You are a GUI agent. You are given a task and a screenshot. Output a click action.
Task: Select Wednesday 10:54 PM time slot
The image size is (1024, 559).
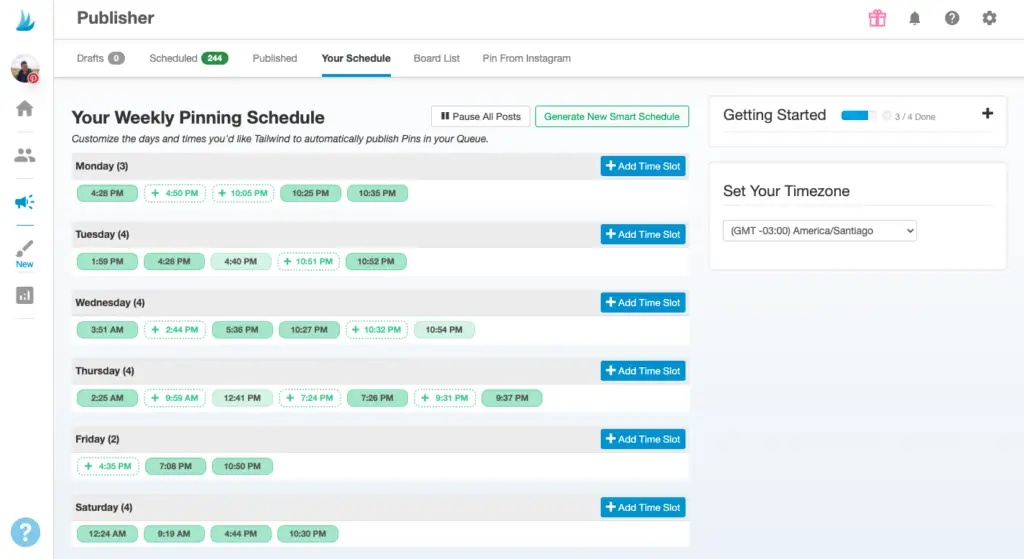click(444, 330)
